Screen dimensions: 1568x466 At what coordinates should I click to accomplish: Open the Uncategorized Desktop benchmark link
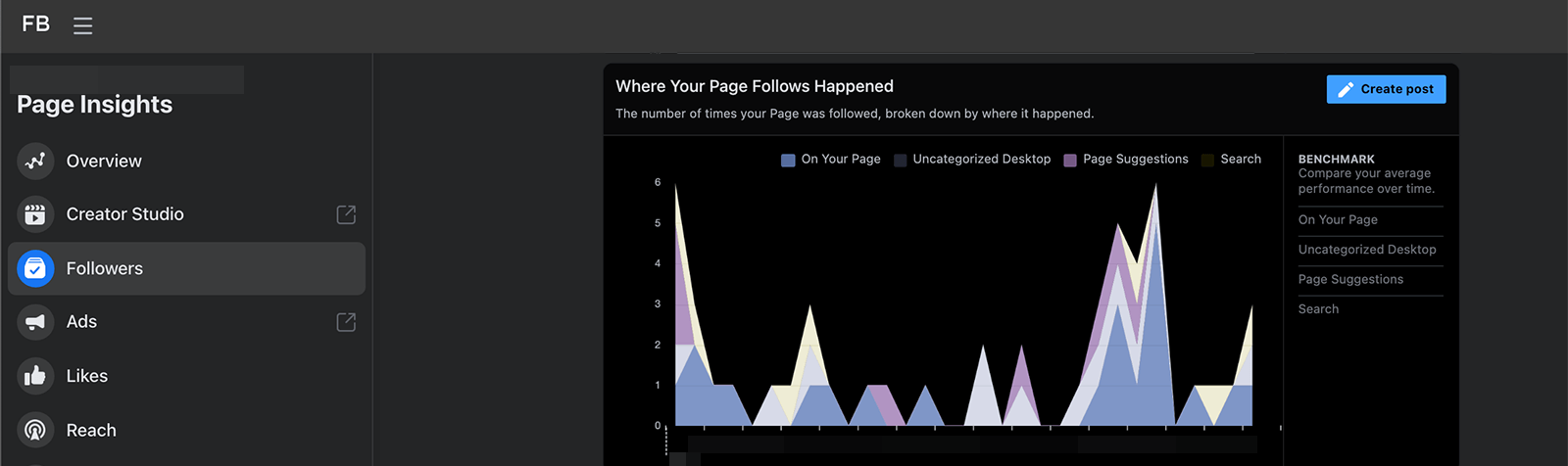[1367, 250]
